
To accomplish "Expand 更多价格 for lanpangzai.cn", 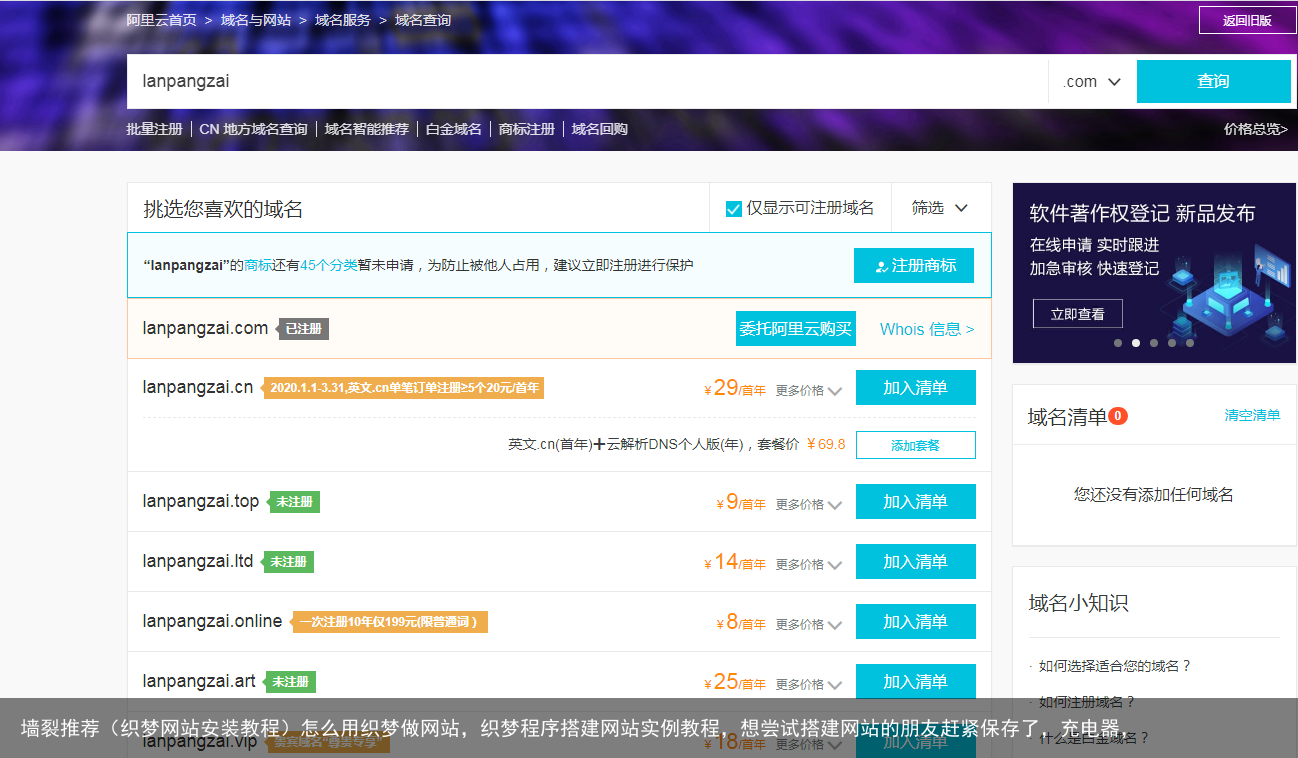I will pyautogui.click(x=809, y=391).
